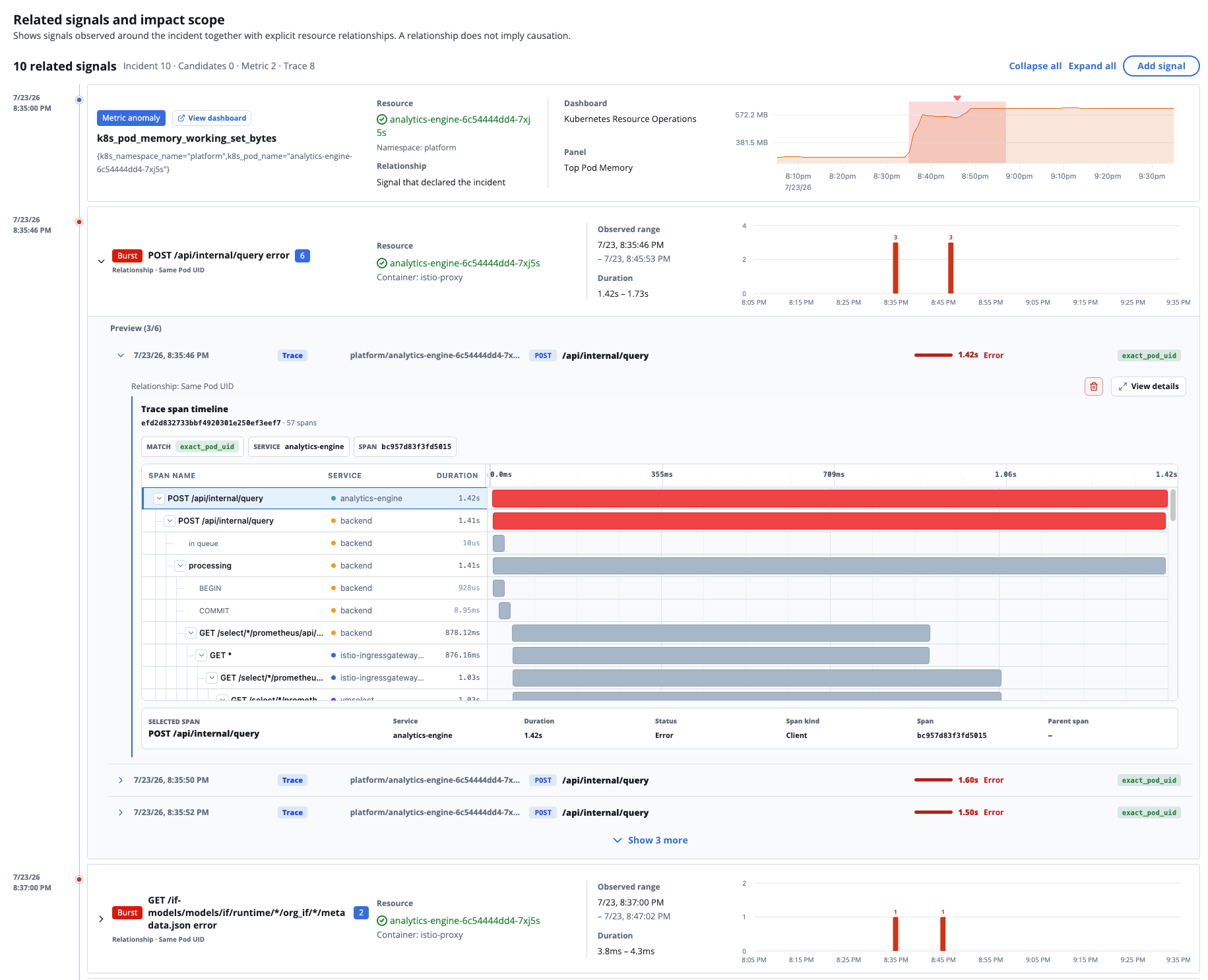This screenshot has height=980, width=1208.
Task: Click the red timeline dot at 8:35:46 PM
Action: coord(79,222)
